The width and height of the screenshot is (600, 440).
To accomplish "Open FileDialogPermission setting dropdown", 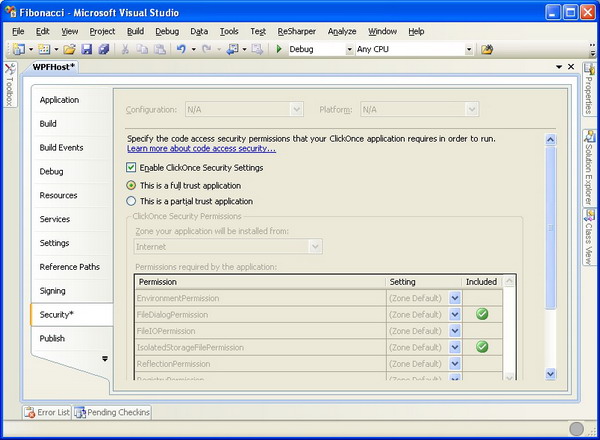I will tap(455, 314).
